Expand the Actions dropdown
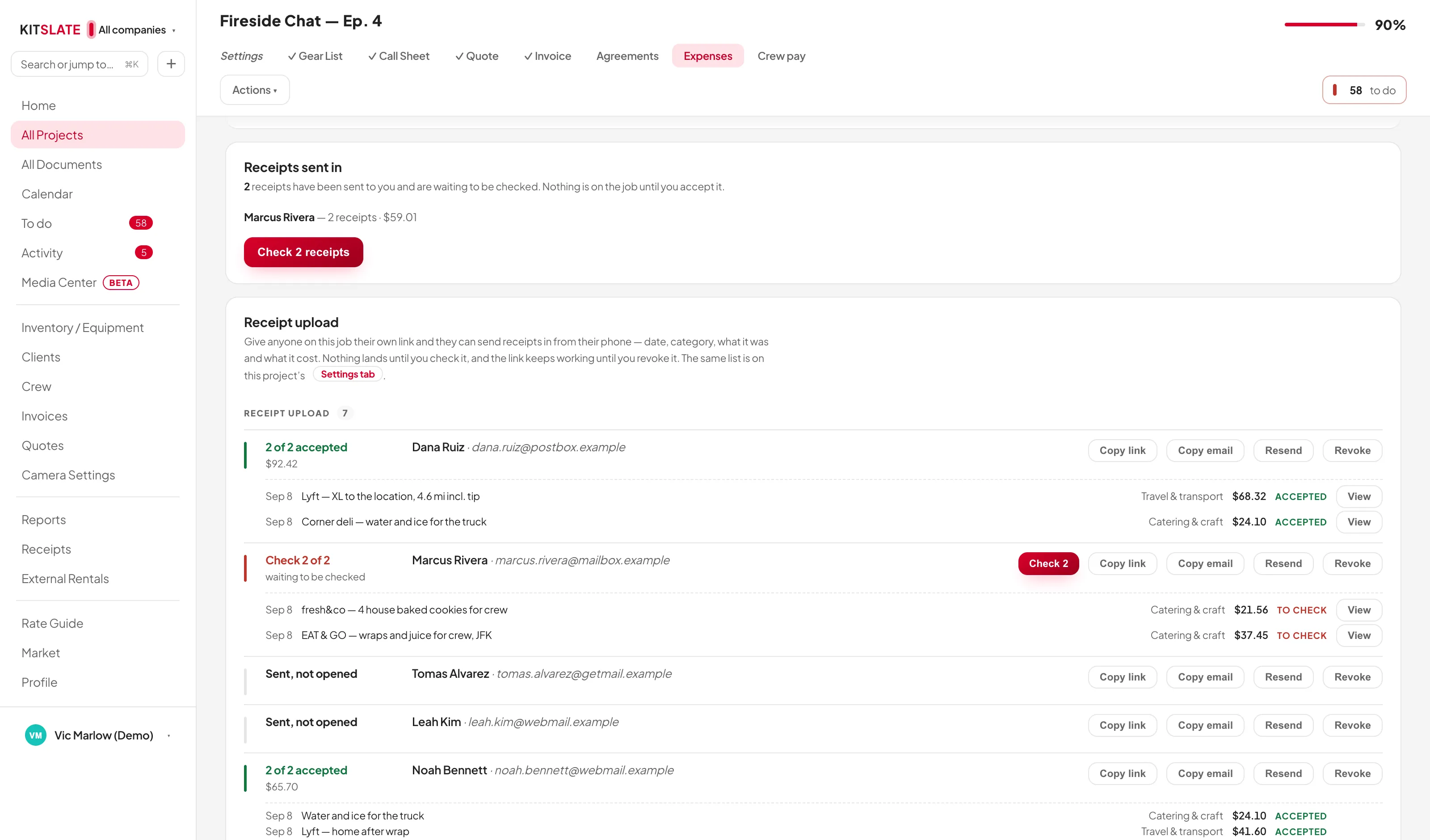This screenshot has height=840, width=1430. click(x=255, y=90)
